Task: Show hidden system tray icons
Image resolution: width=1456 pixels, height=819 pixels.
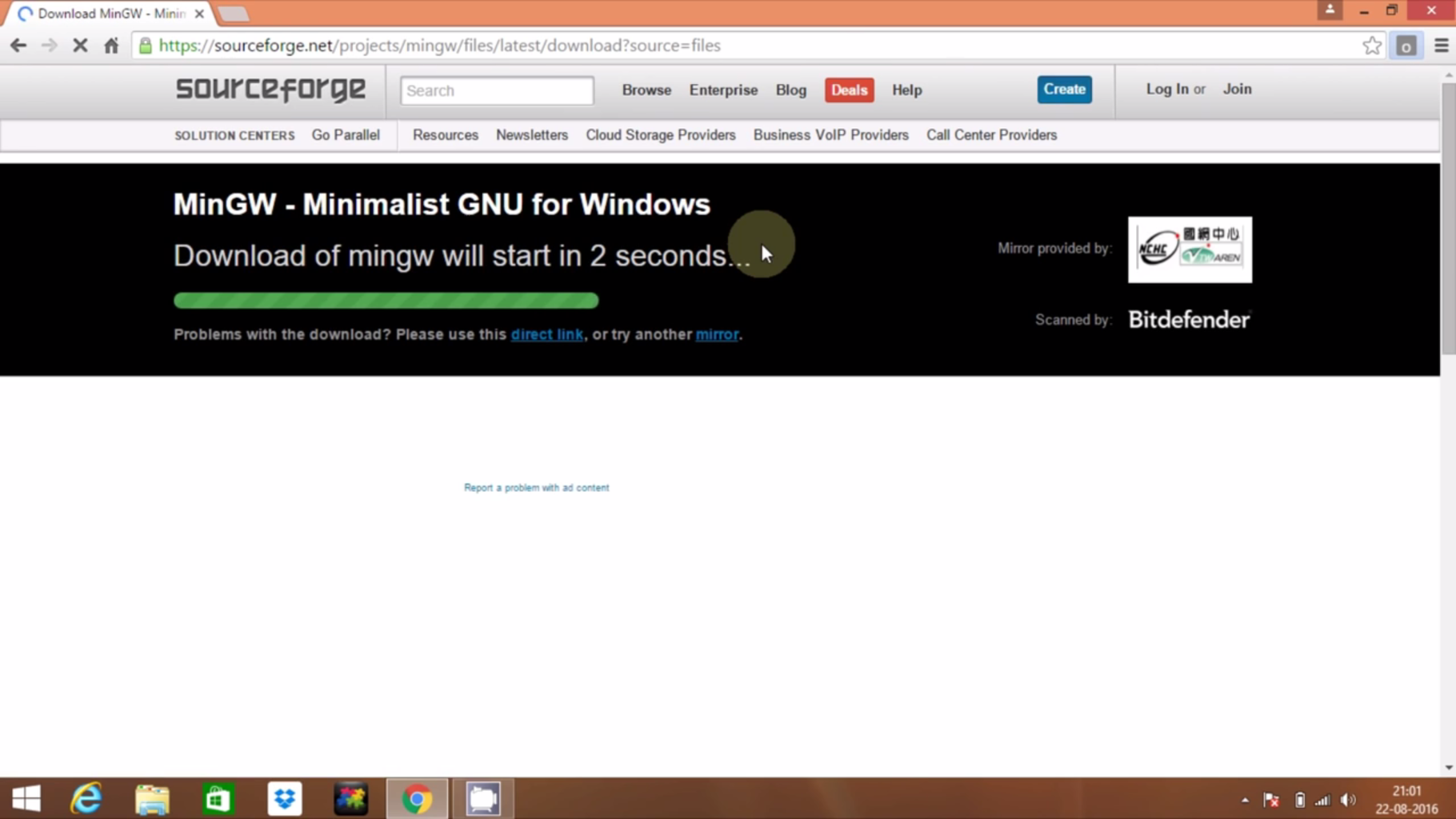Action: 1245,800
